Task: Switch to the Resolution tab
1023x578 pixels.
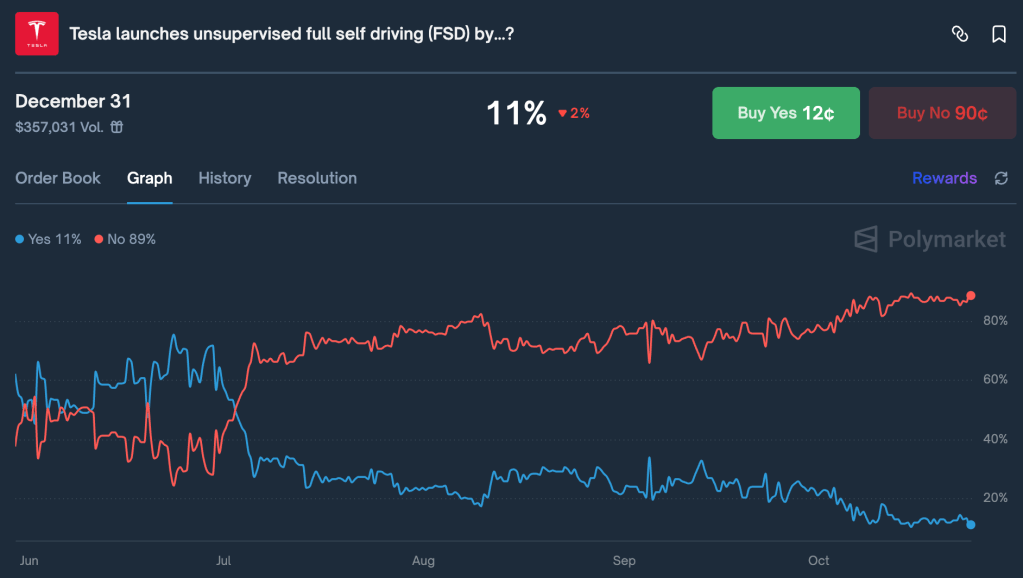Action: 317,178
